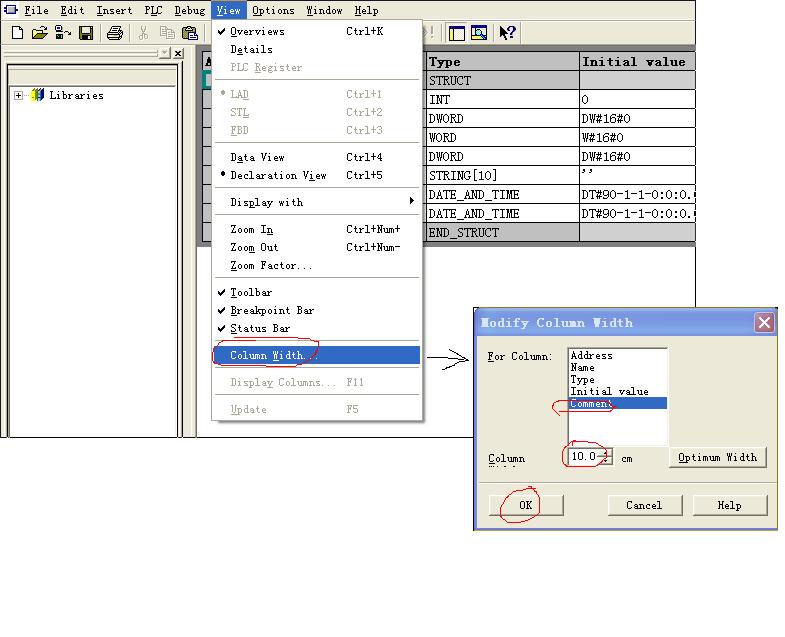
Task: Click the New file toolbar icon
Action: [x=18, y=33]
